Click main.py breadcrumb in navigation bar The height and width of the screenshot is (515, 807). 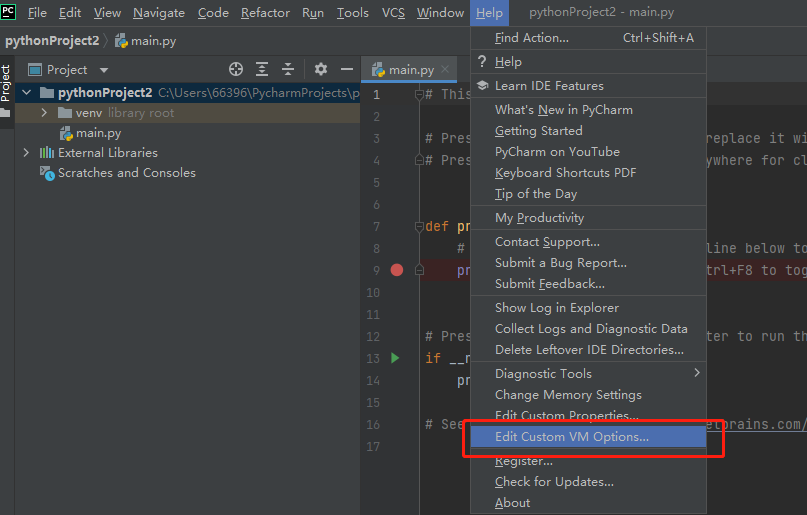click(x=146, y=41)
